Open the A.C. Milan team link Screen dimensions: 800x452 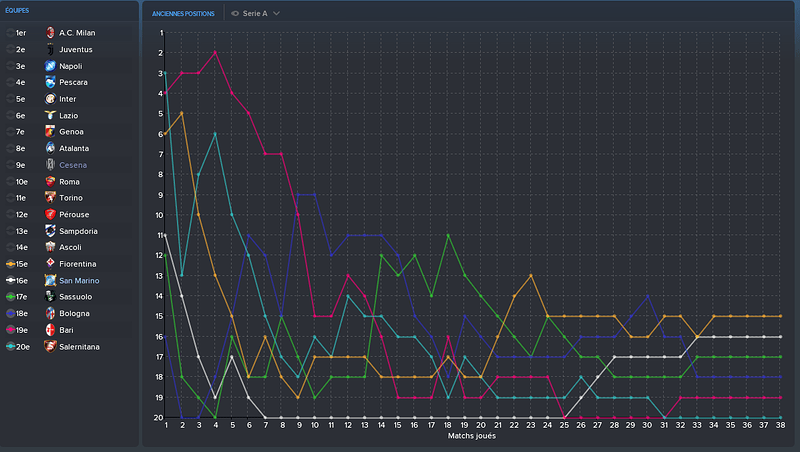click(x=77, y=33)
